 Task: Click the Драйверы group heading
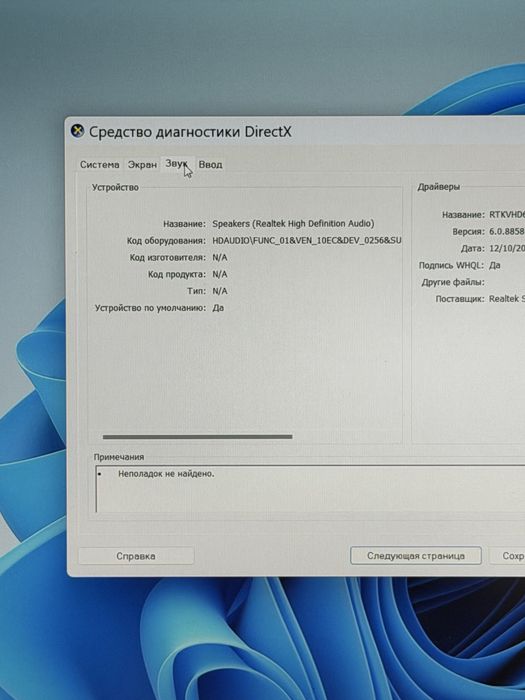[x=438, y=187]
